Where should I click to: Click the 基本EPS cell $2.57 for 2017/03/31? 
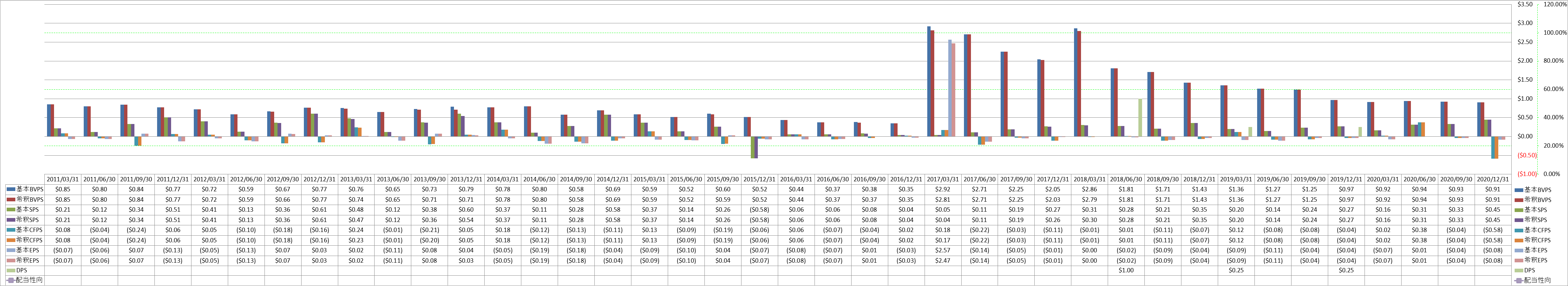[x=943, y=250]
